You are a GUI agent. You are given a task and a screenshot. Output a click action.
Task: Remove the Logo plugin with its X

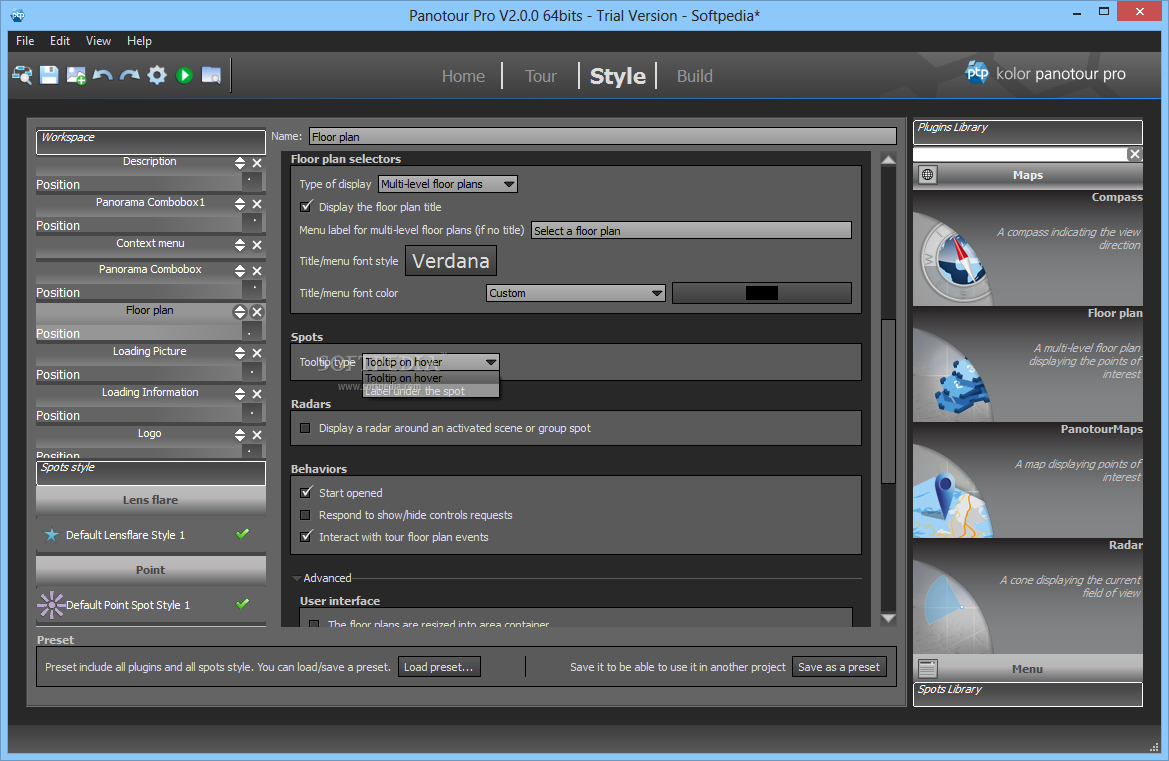[x=257, y=435]
